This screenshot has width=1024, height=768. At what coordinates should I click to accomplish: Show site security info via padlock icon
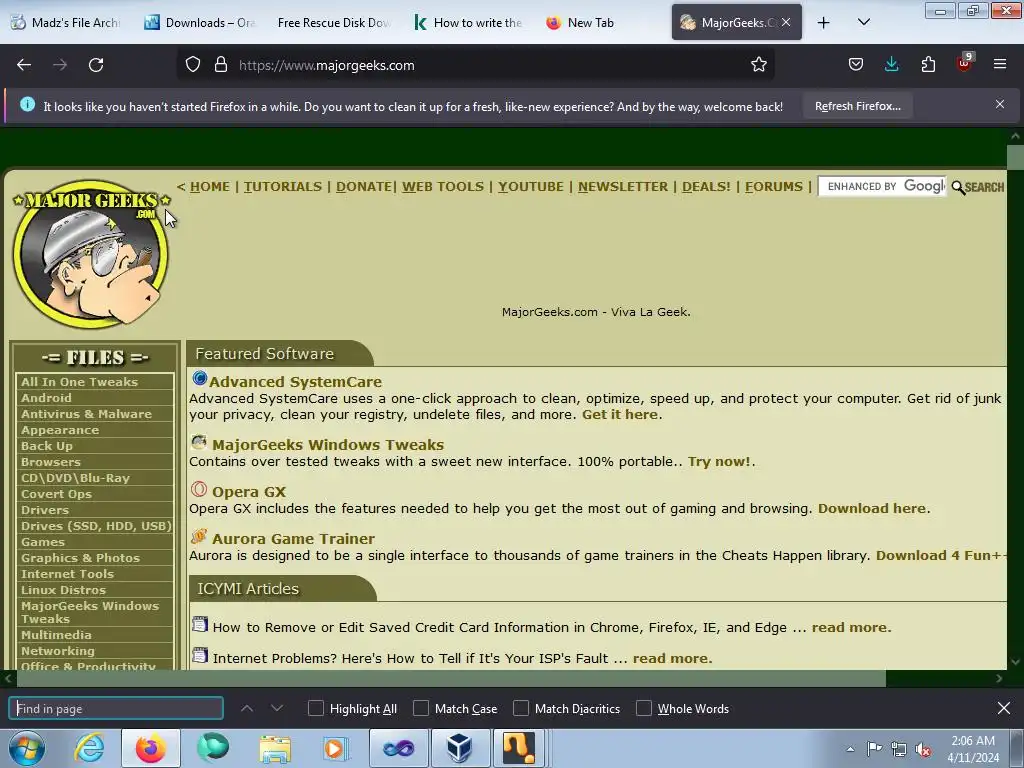[x=221, y=65]
